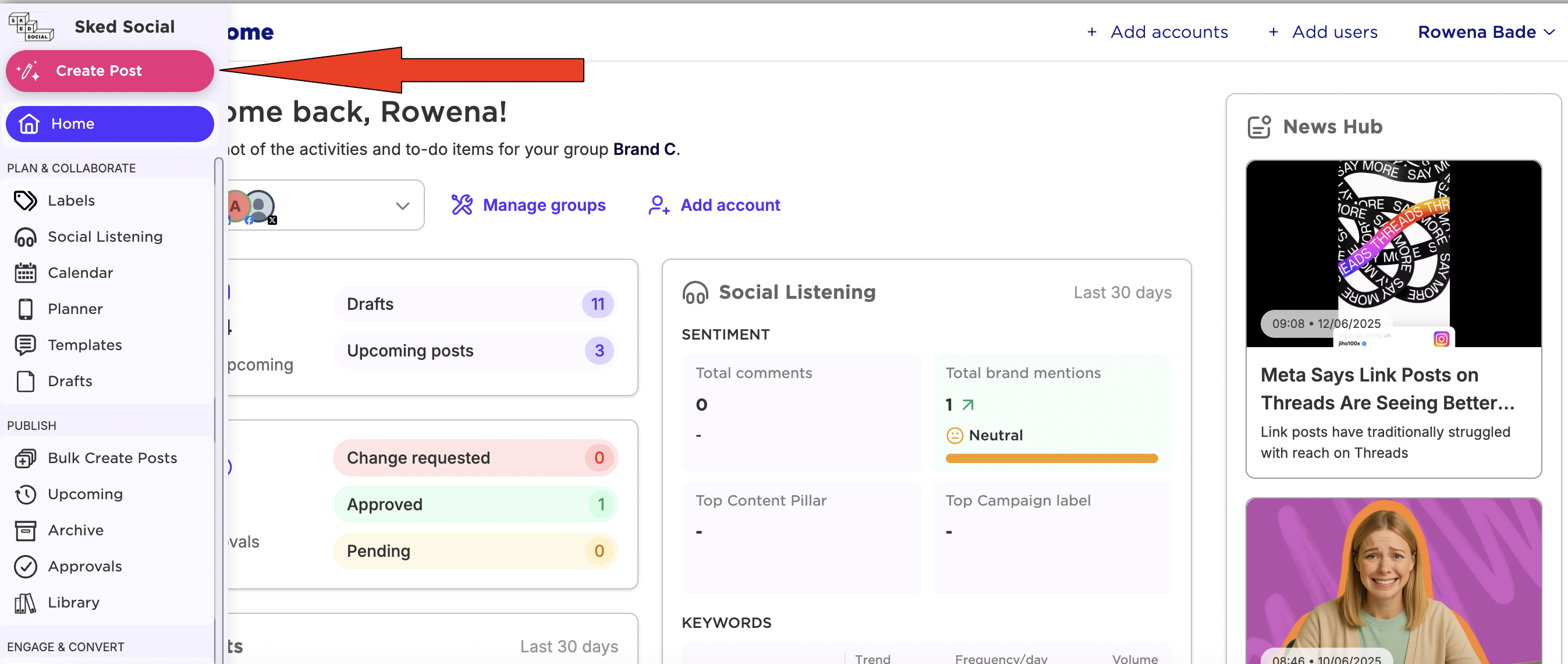Open the Upcoming posts row showing 3

coord(476,351)
